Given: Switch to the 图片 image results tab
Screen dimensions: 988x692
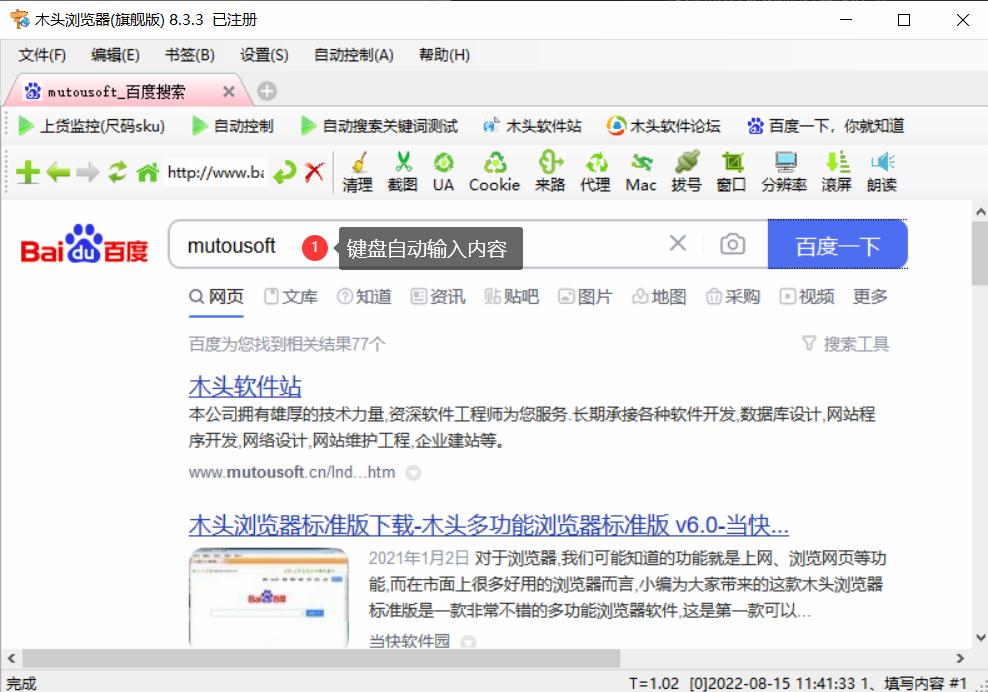Looking at the screenshot, I should click(x=586, y=296).
